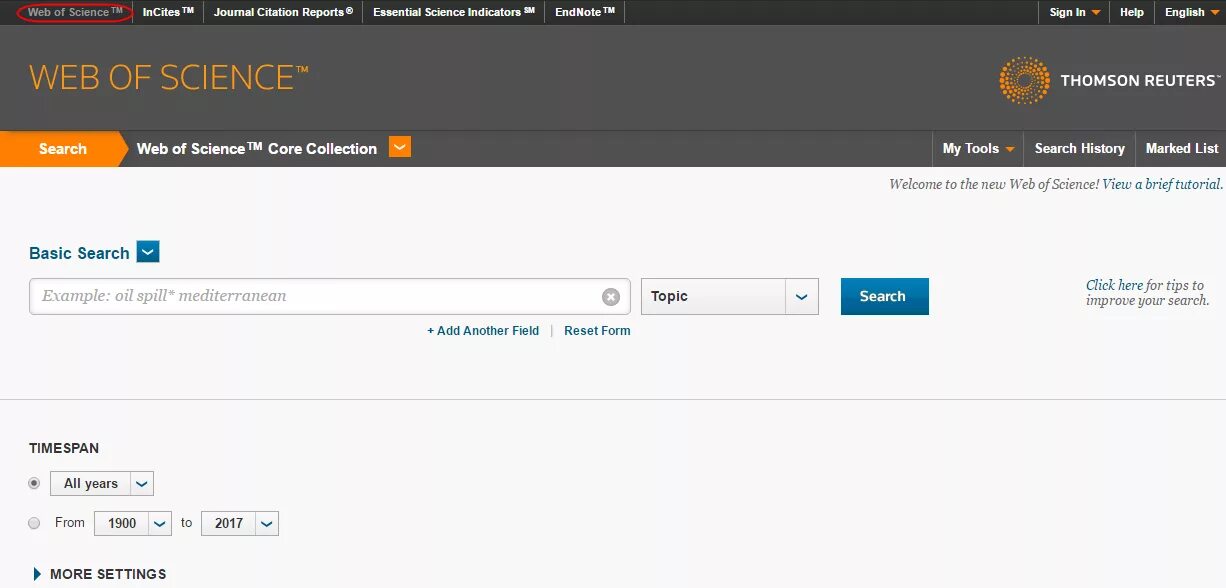Expand MORE SETTINGS section
1226x588 pixels.
[x=100, y=574]
